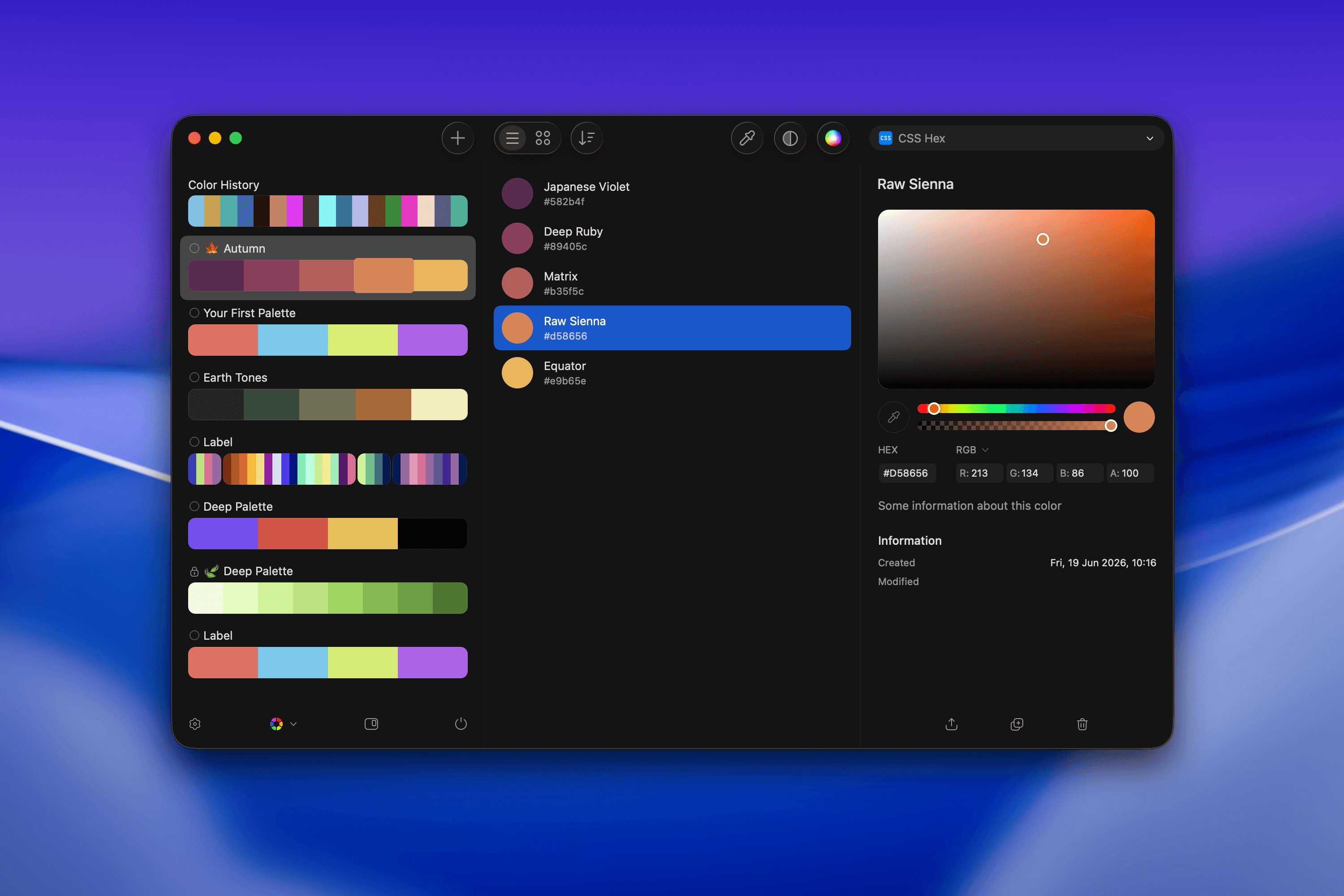Select the Raw Sienna row
Image resolution: width=1344 pixels, height=896 pixels.
672,328
